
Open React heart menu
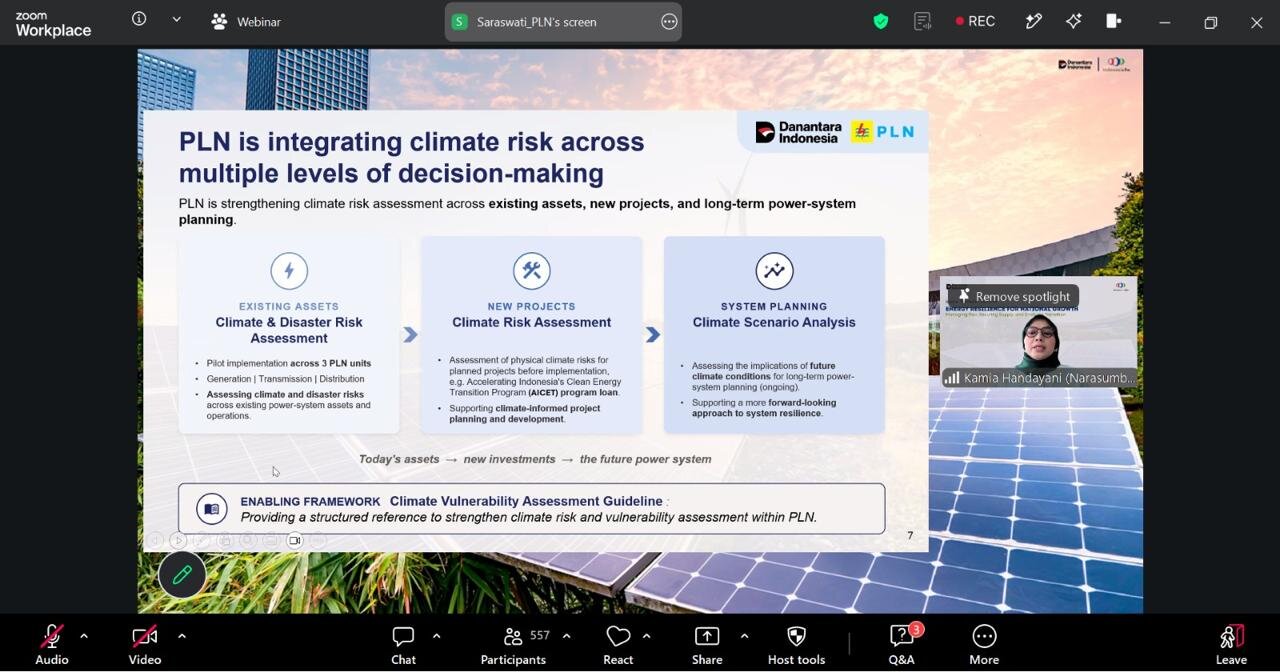click(x=618, y=645)
